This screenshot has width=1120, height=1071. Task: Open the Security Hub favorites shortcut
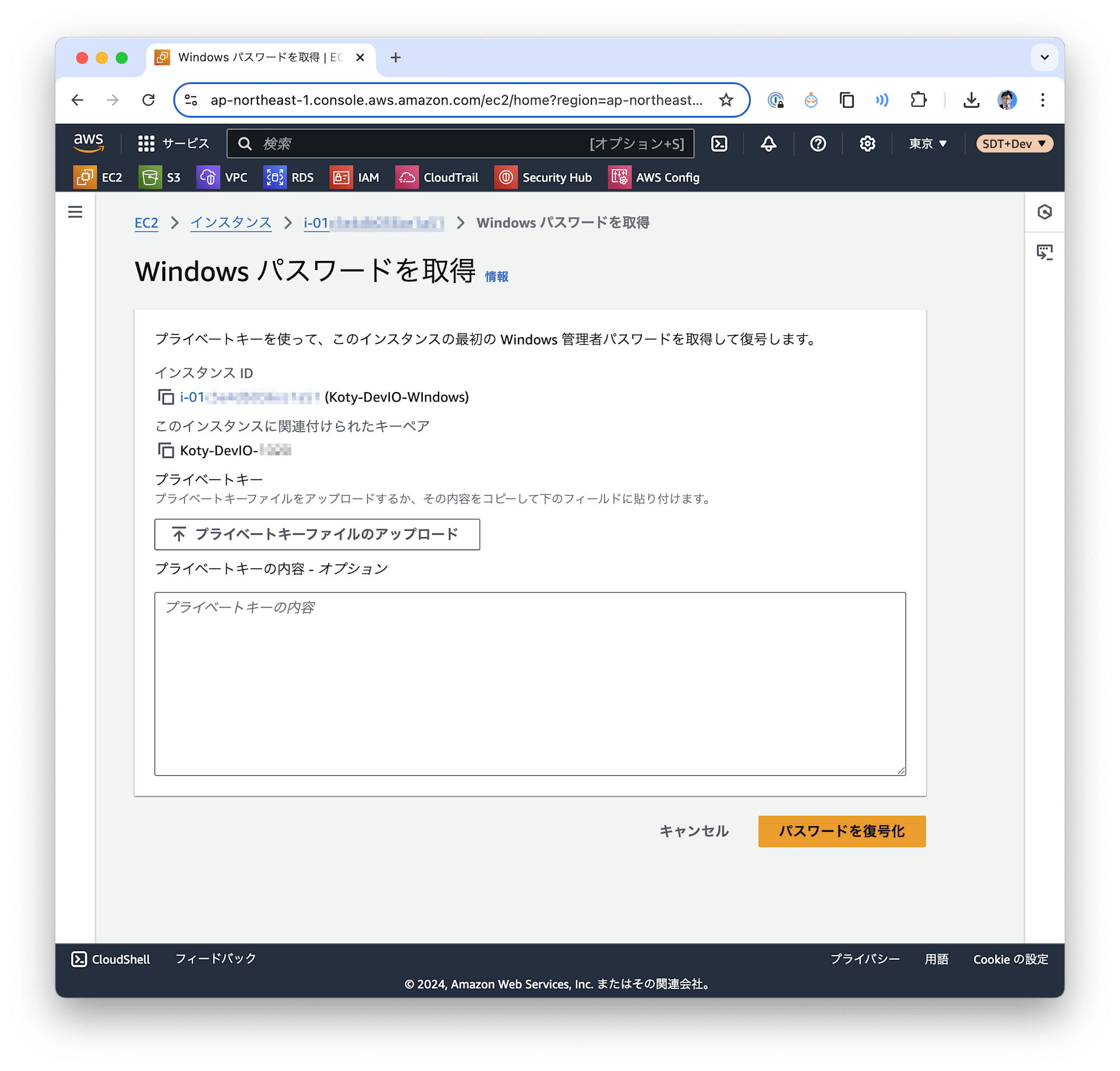(x=543, y=178)
